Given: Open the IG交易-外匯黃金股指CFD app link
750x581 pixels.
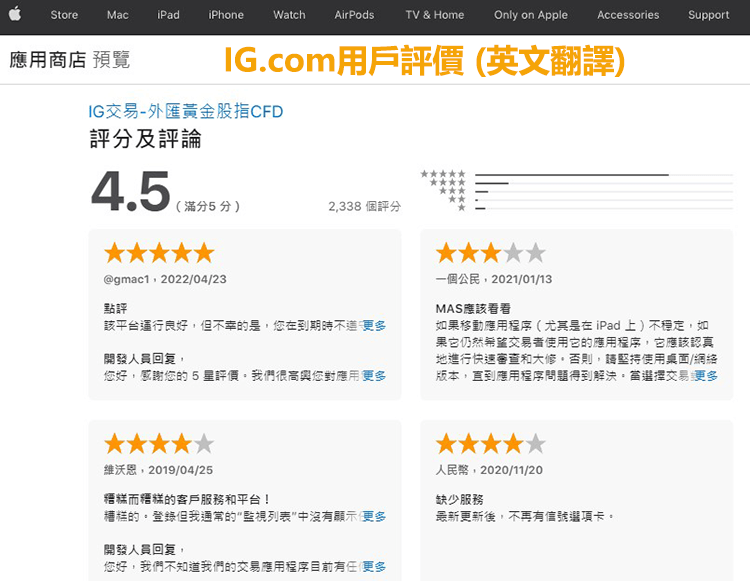Looking at the screenshot, I should coord(186,111).
